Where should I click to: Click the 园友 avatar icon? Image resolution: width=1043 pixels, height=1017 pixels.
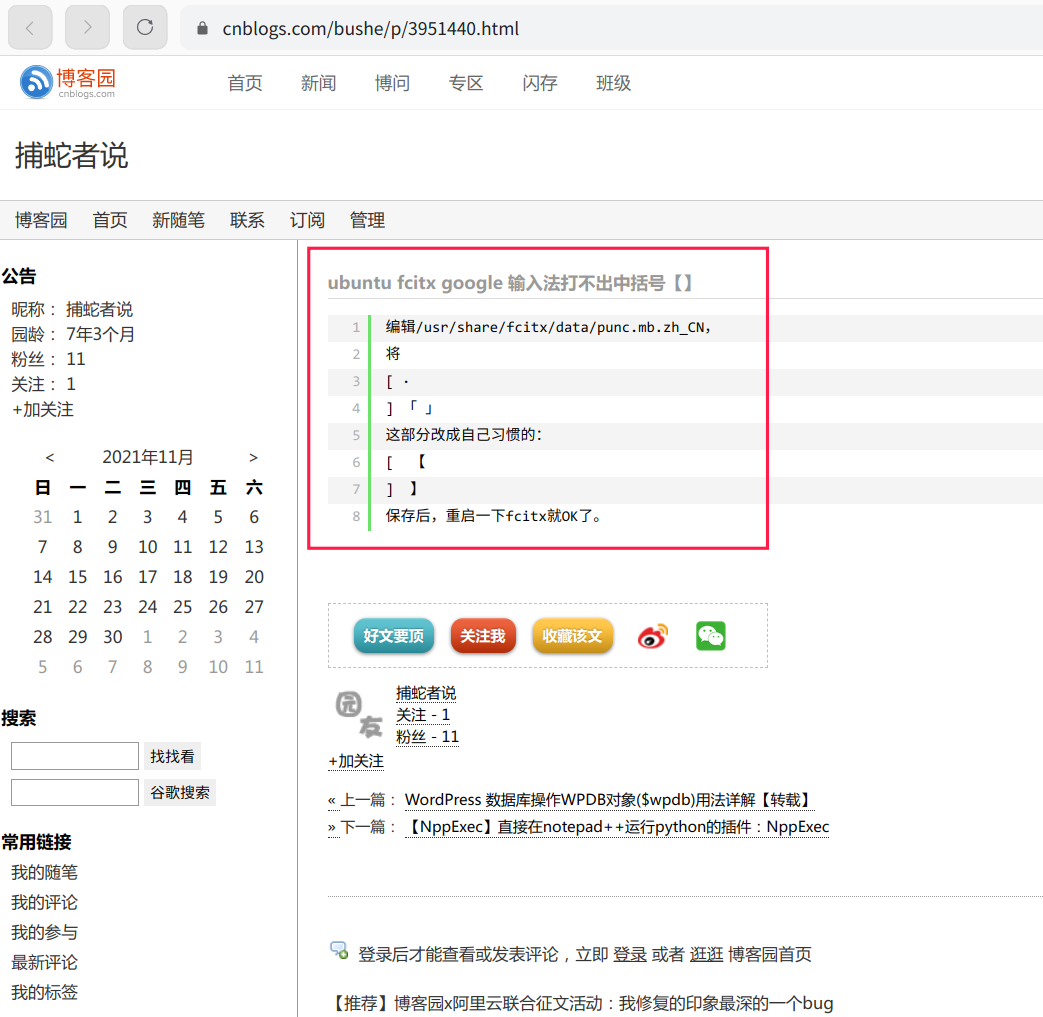coord(359,714)
